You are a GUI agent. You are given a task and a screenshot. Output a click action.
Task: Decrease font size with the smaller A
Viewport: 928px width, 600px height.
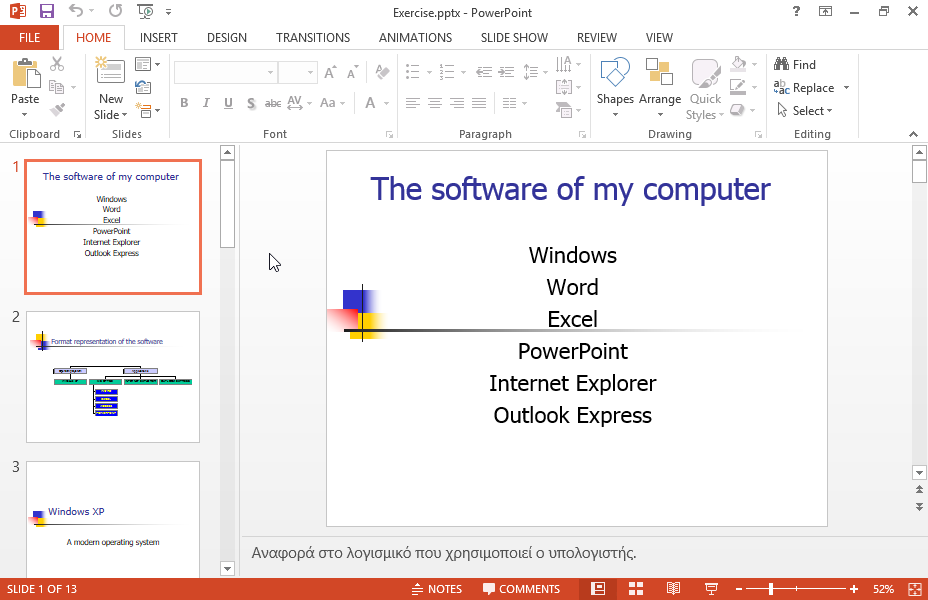[x=352, y=72]
